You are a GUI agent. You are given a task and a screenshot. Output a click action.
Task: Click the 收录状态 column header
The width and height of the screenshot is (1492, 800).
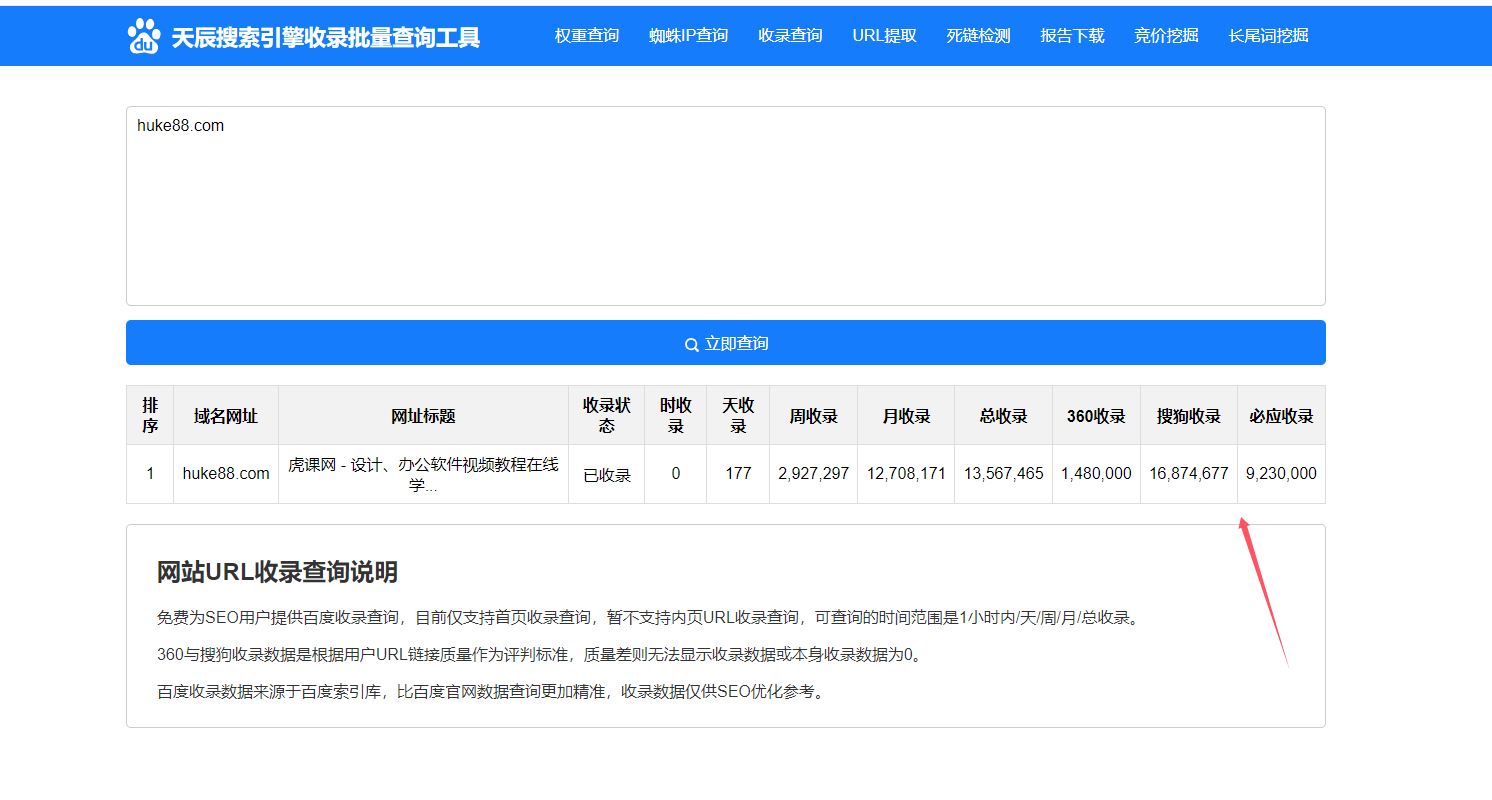(x=607, y=415)
